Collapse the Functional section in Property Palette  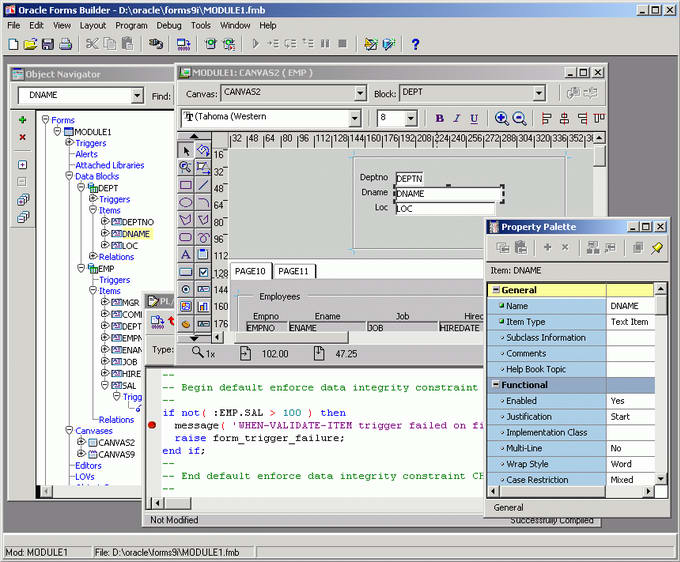[x=496, y=385]
